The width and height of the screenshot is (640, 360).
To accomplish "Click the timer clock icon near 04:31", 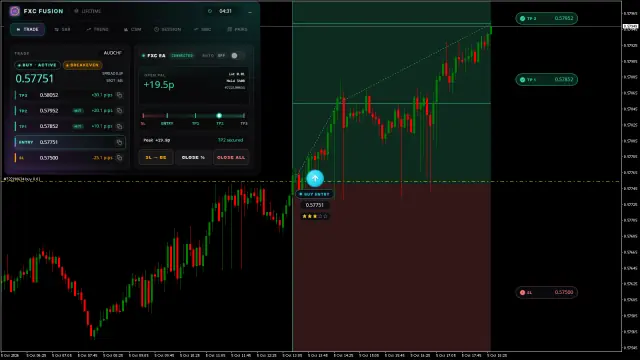I will (x=210, y=11).
